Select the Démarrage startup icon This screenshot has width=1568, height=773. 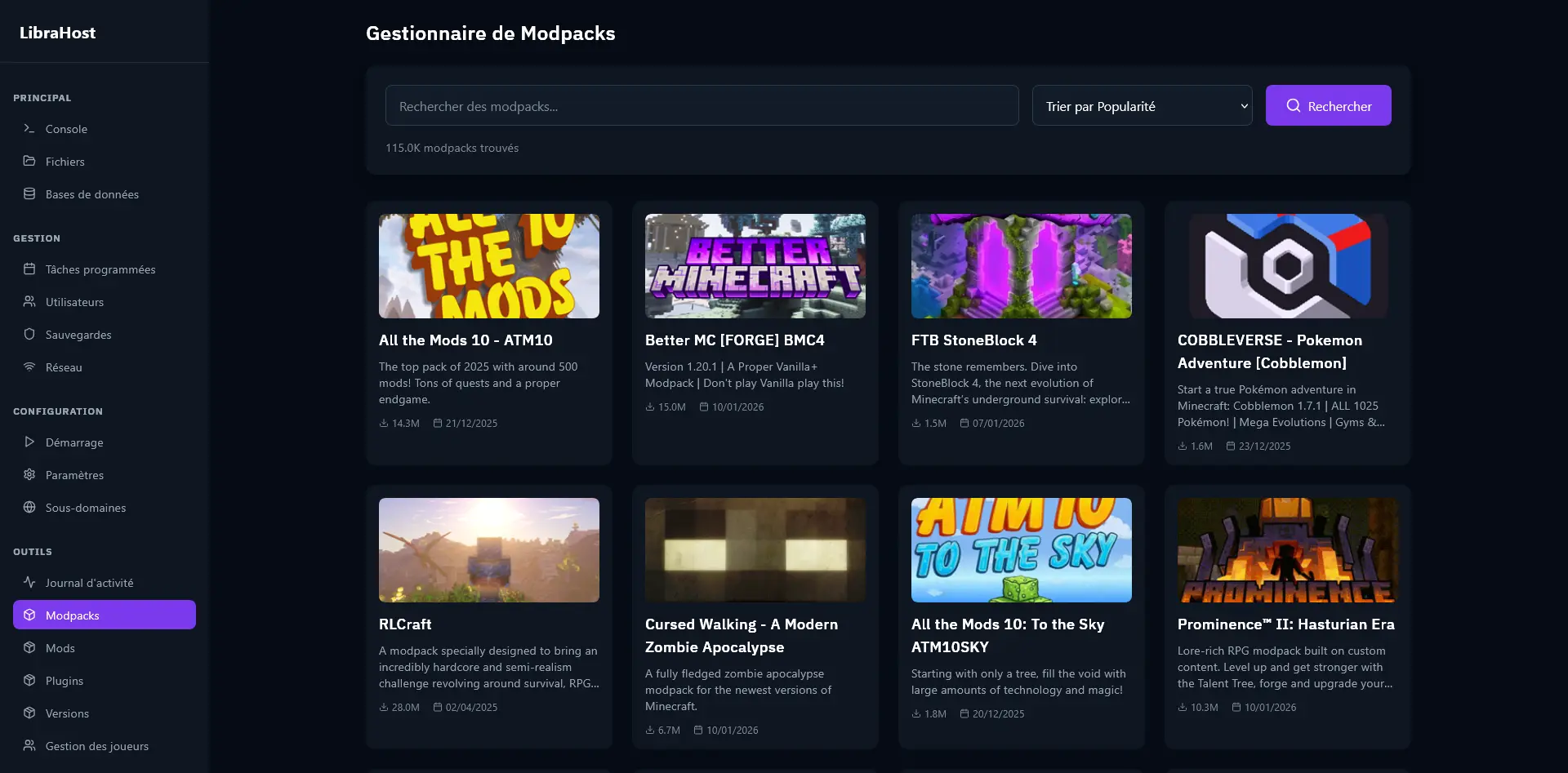28,442
